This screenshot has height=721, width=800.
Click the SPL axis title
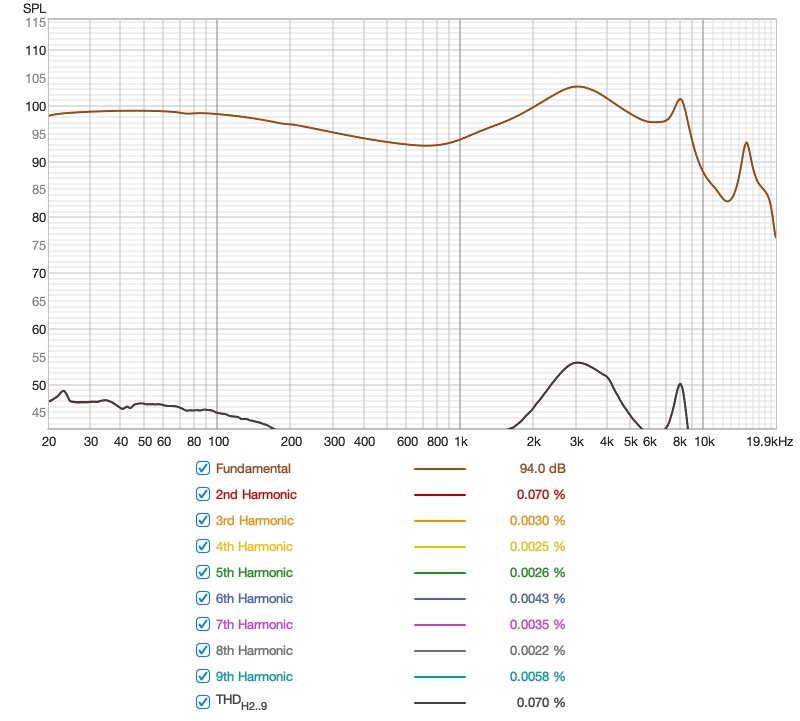coord(34,9)
